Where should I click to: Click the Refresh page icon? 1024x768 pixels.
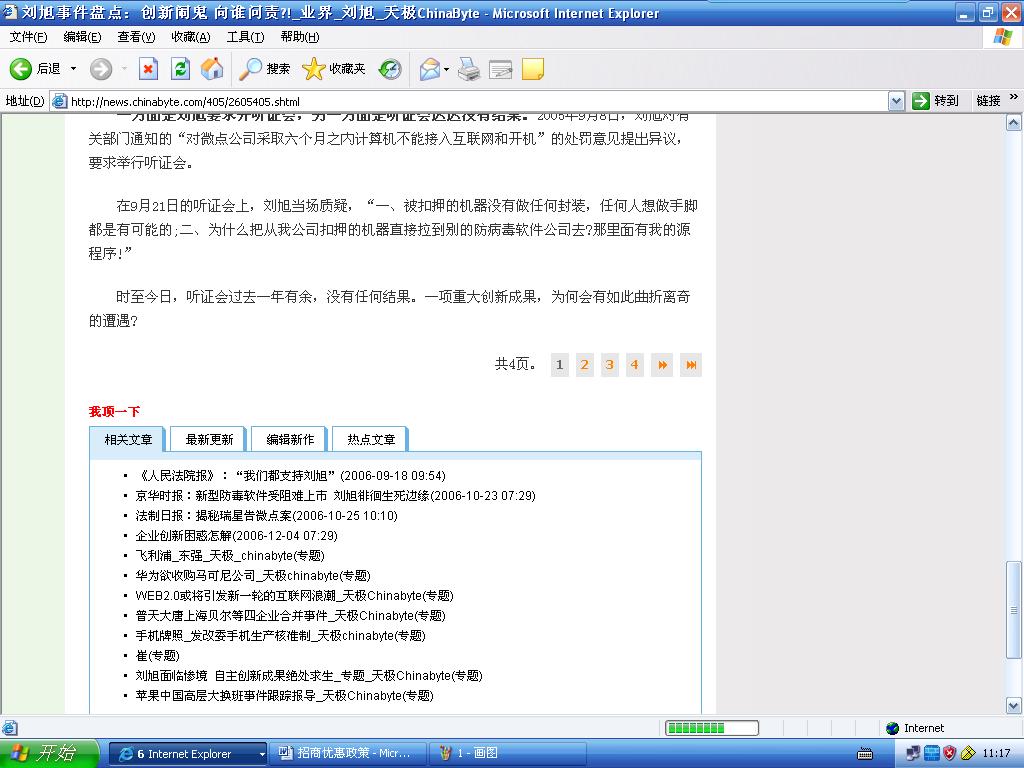(180, 69)
